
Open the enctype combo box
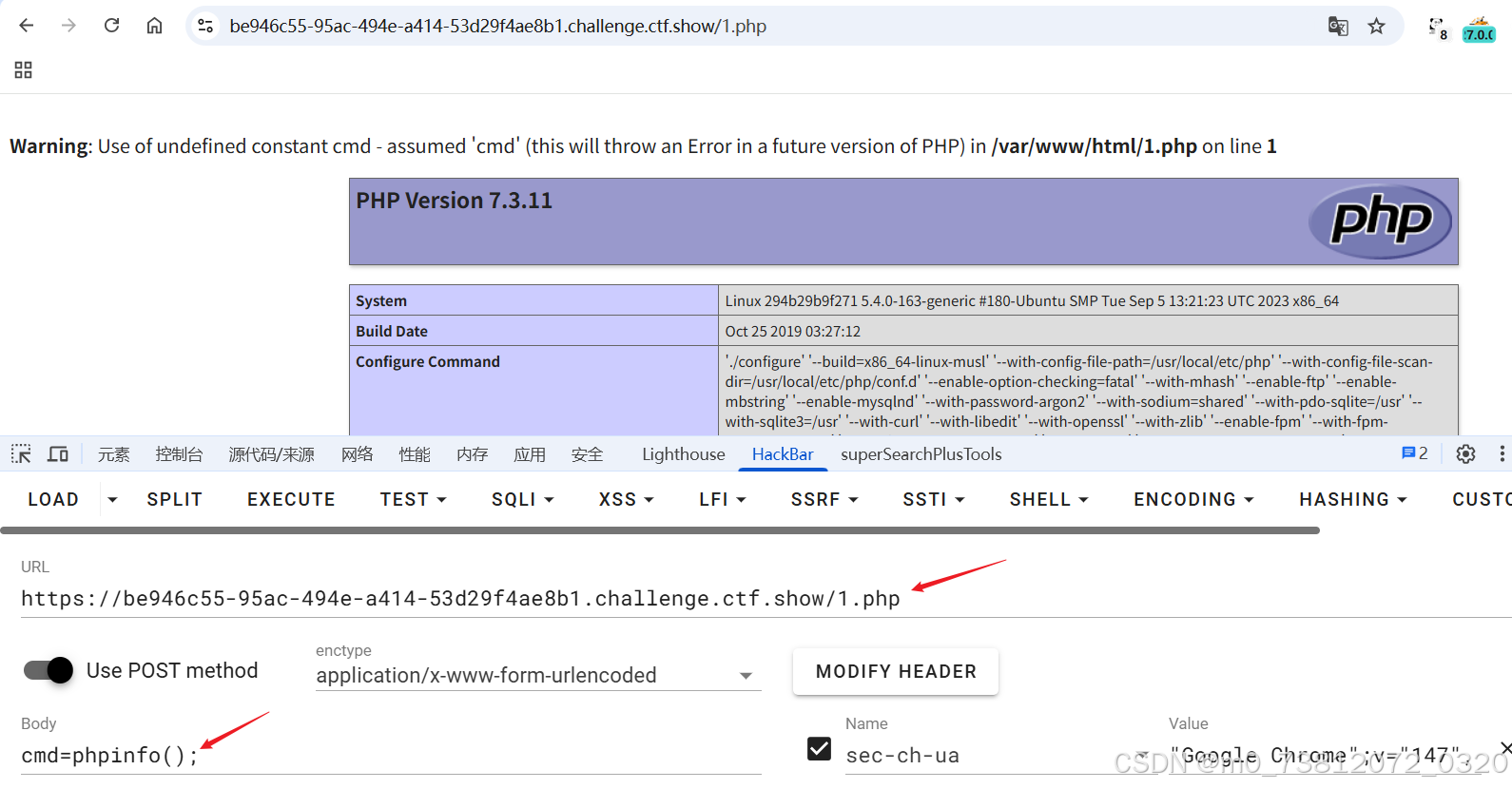tap(538, 675)
